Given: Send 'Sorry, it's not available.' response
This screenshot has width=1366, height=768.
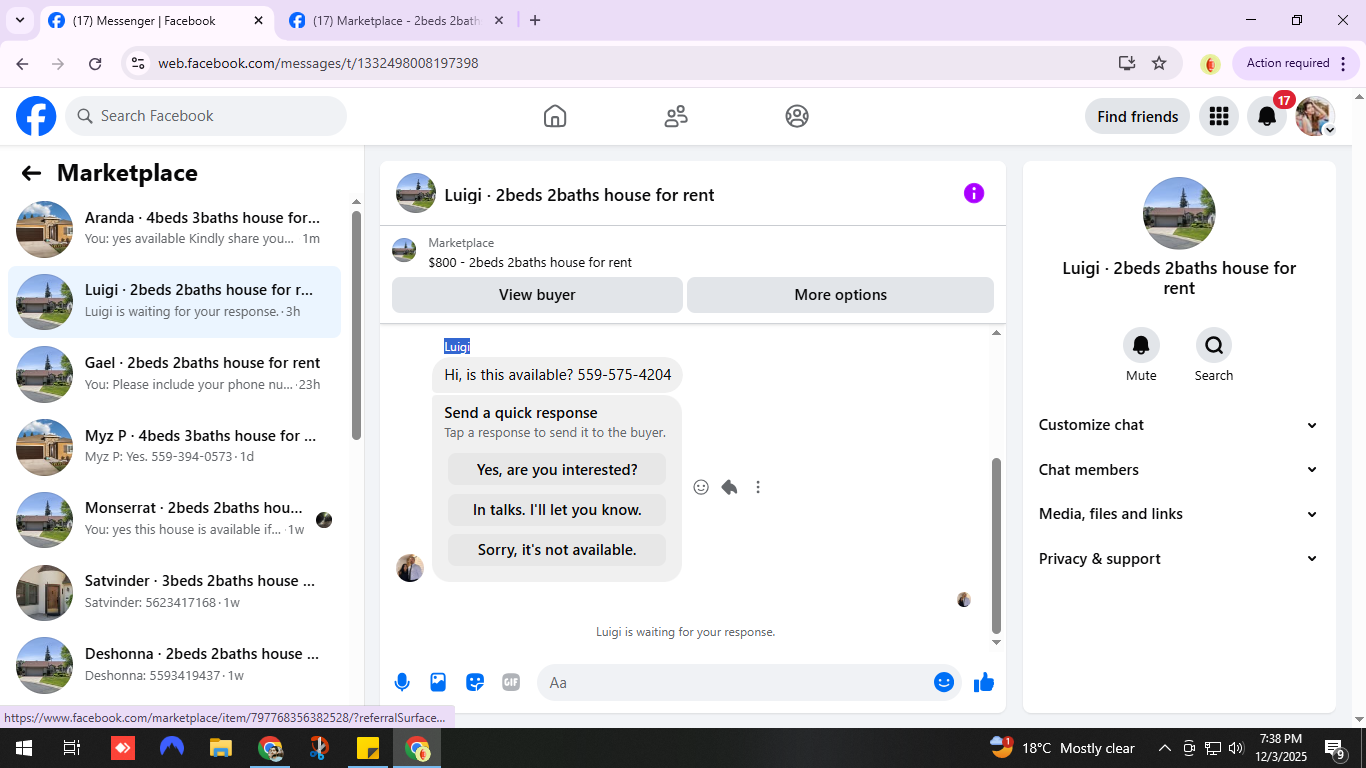Looking at the screenshot, I should click(x=557, y=550).
